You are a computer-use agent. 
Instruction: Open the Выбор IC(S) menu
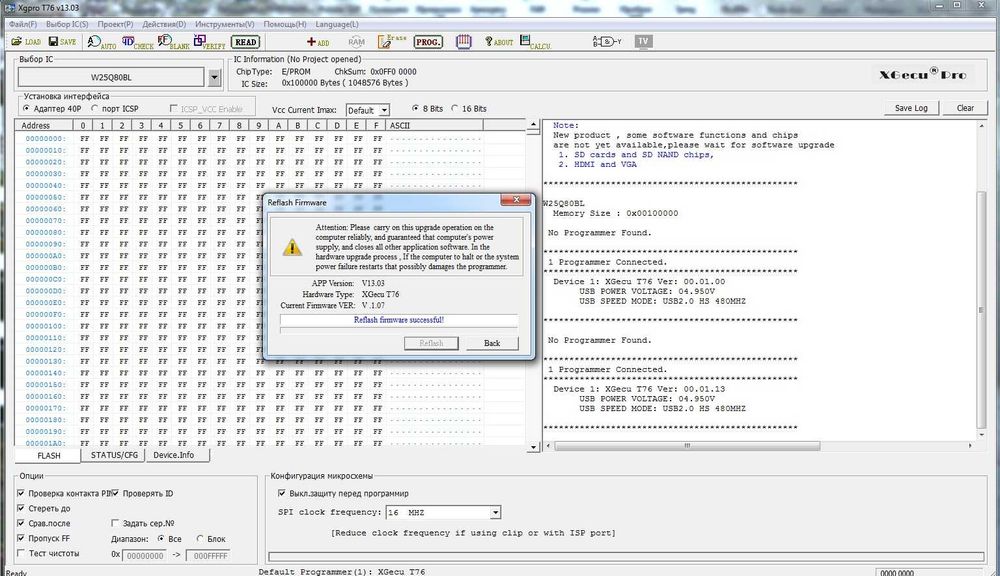pos(67,24)
